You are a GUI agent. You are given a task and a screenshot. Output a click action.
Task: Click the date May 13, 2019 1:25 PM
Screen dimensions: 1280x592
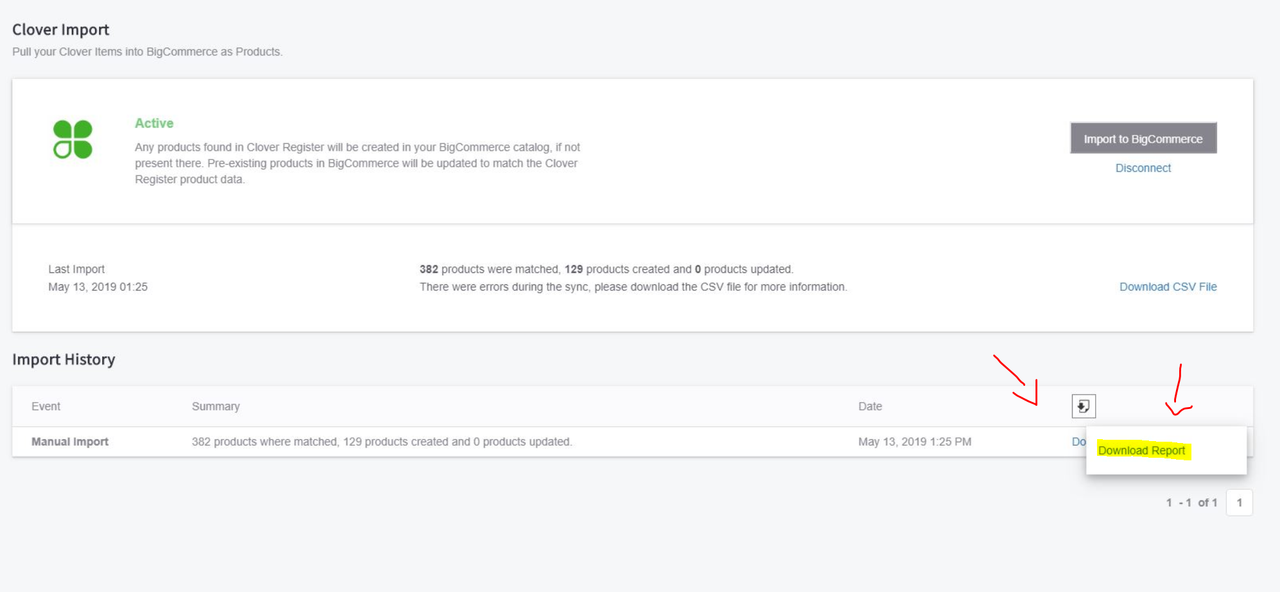pyautogui.click(x=915, y=441)
